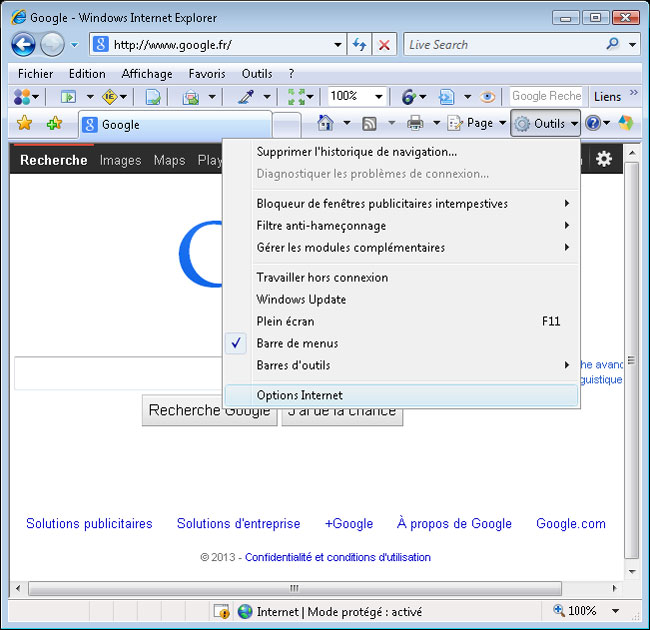
Task: Follow the À propos de Google link
Action: click(x=454, y=523)
